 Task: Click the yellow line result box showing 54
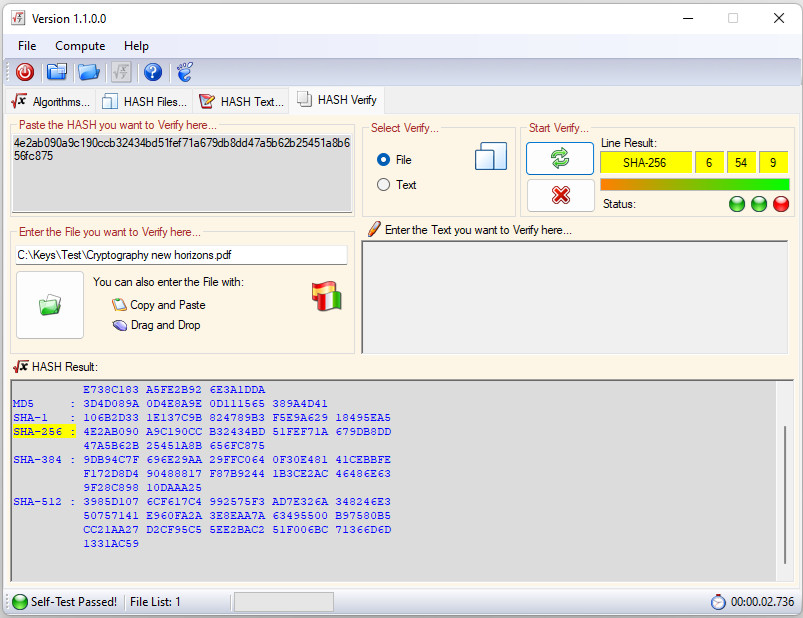[741, 163]
